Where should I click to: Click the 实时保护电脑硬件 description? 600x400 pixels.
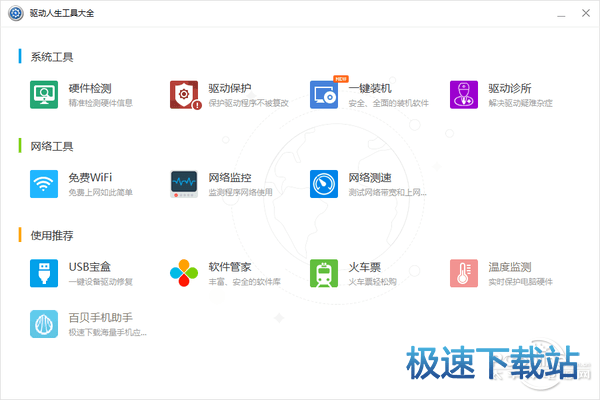click(x=520, y=282)
